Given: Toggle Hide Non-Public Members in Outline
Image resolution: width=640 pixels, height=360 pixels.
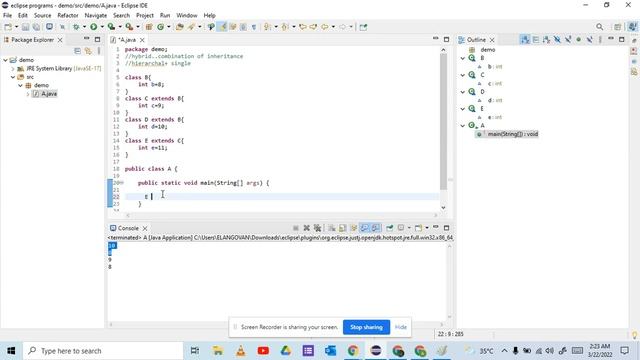Looking at the screenshot, I should (x=578, y=40).
